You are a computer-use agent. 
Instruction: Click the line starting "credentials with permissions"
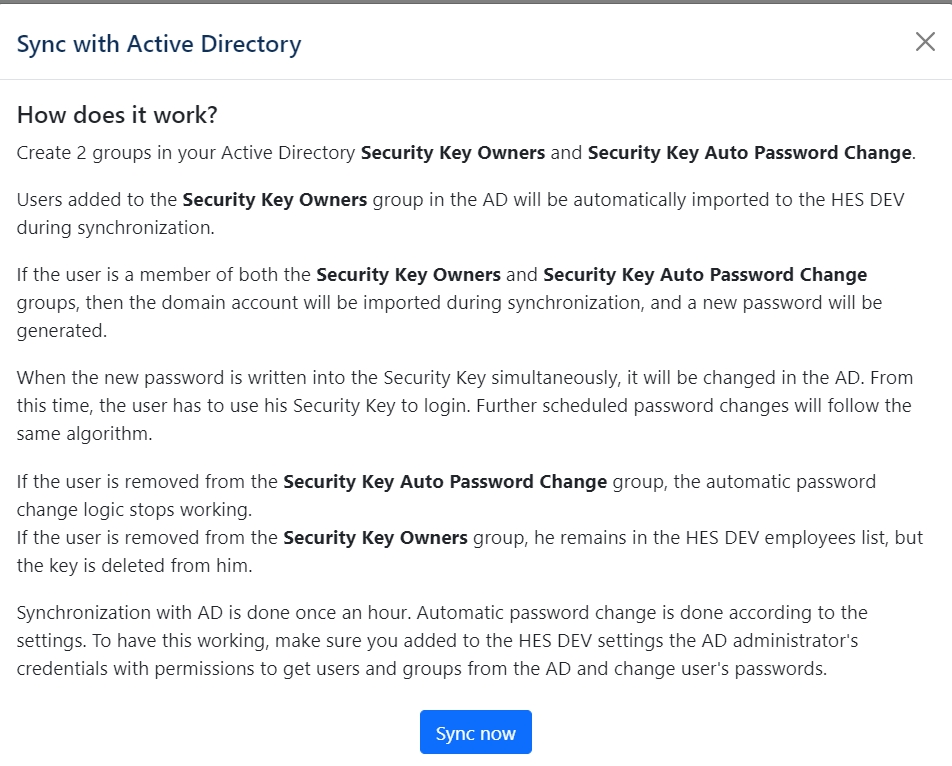pos(421,668)
